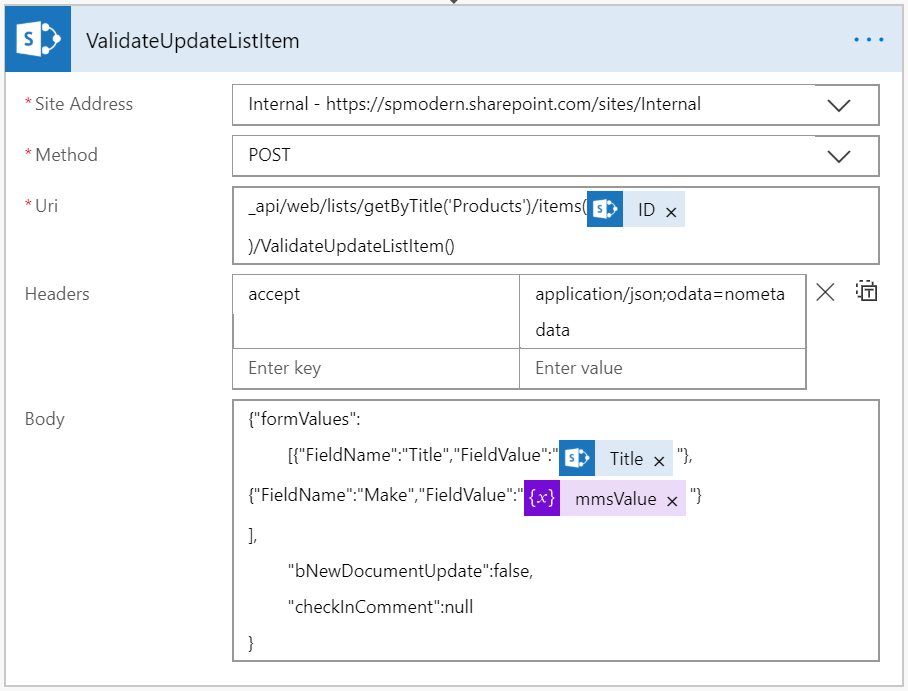The height and width of the screenshot is (691, 908).
Task: Remove the mmsValue variable token
Action: click(x=672, y=501)
